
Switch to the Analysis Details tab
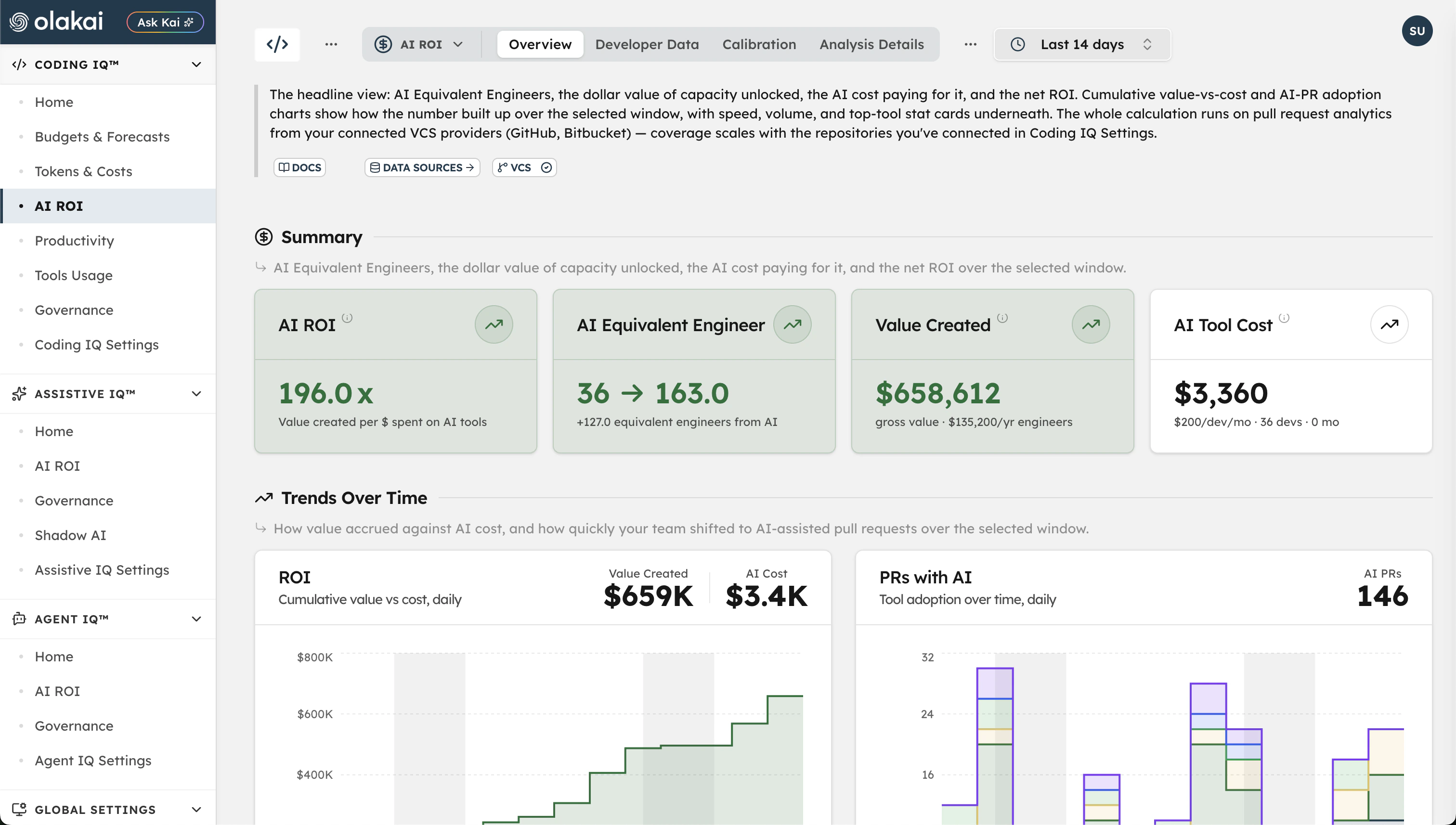pyautogui.click(x=871, y=44)
